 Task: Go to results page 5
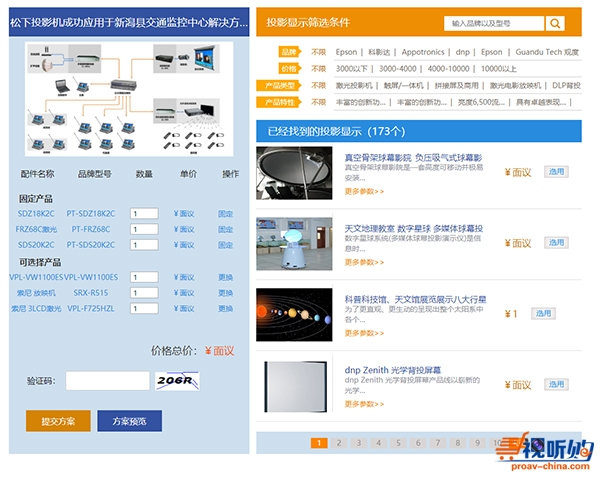click(x=398, y=443)
